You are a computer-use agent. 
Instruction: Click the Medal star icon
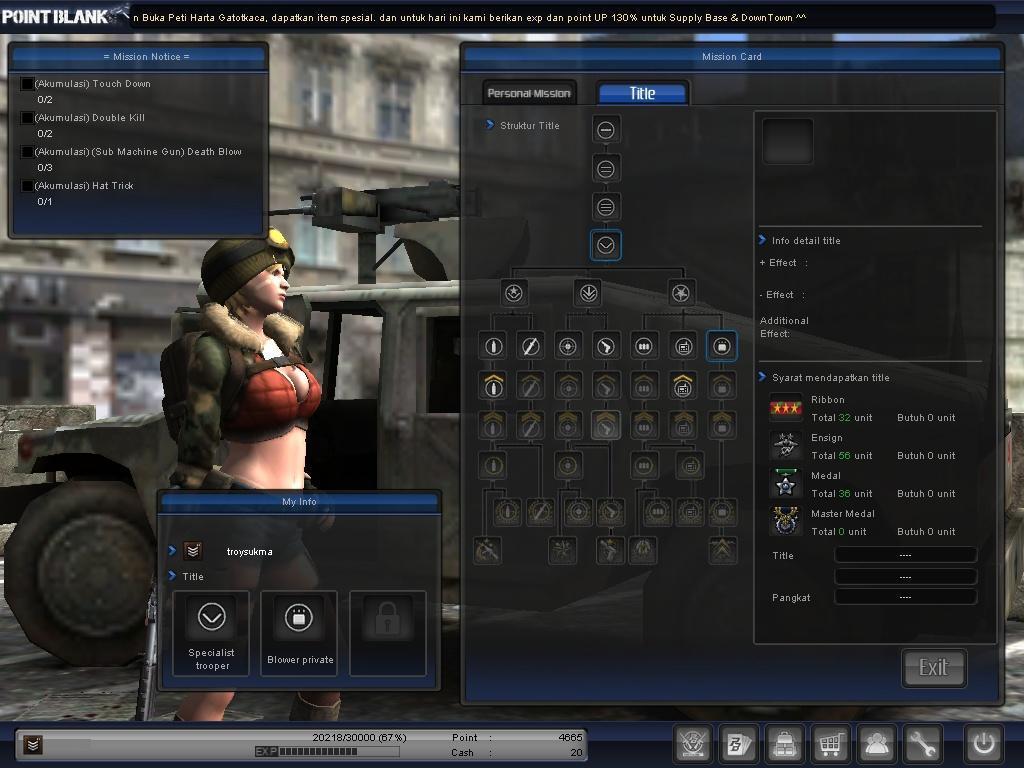785,485
